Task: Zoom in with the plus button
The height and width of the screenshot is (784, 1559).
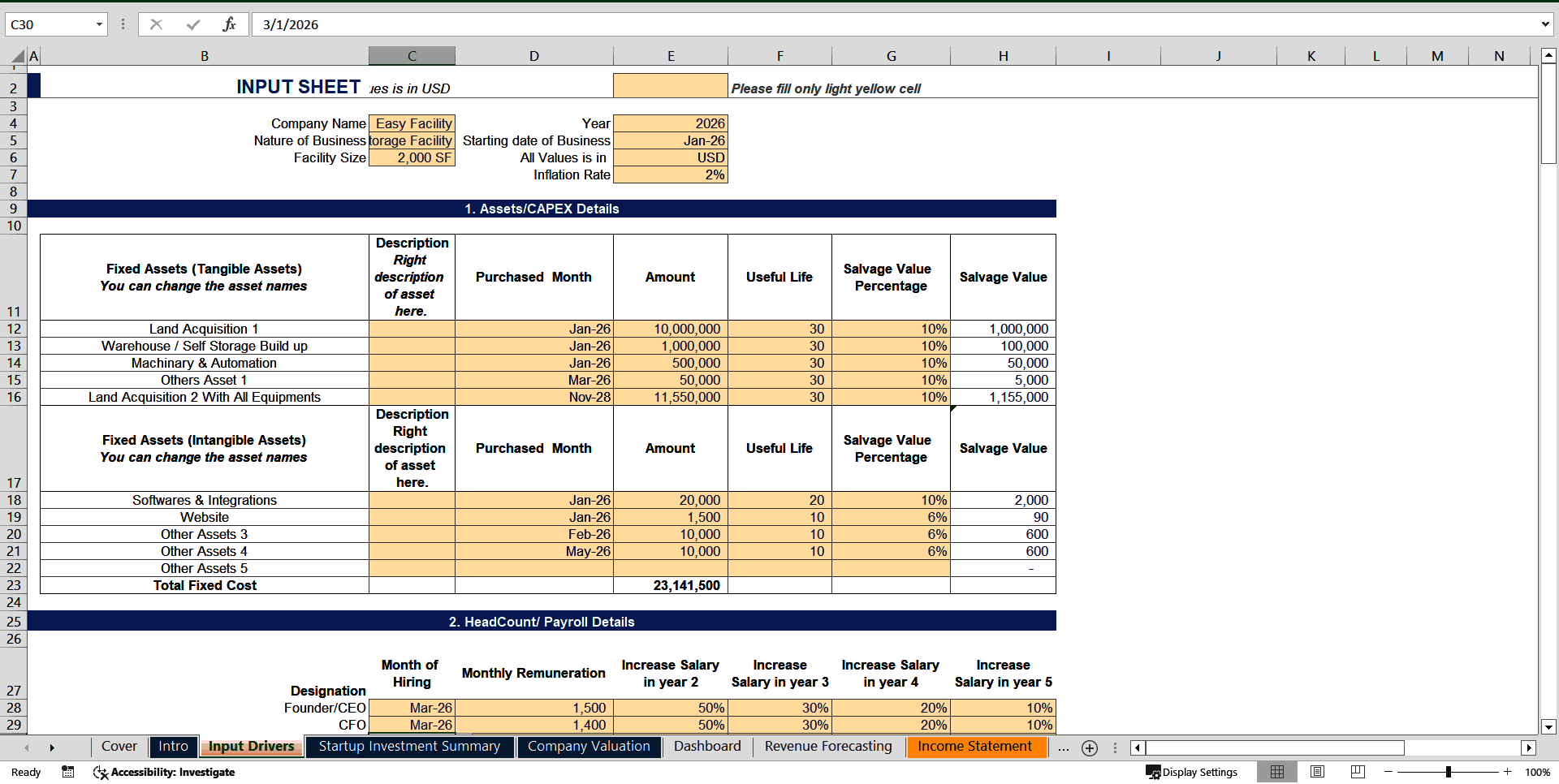Action: [x=1508, y=772]
